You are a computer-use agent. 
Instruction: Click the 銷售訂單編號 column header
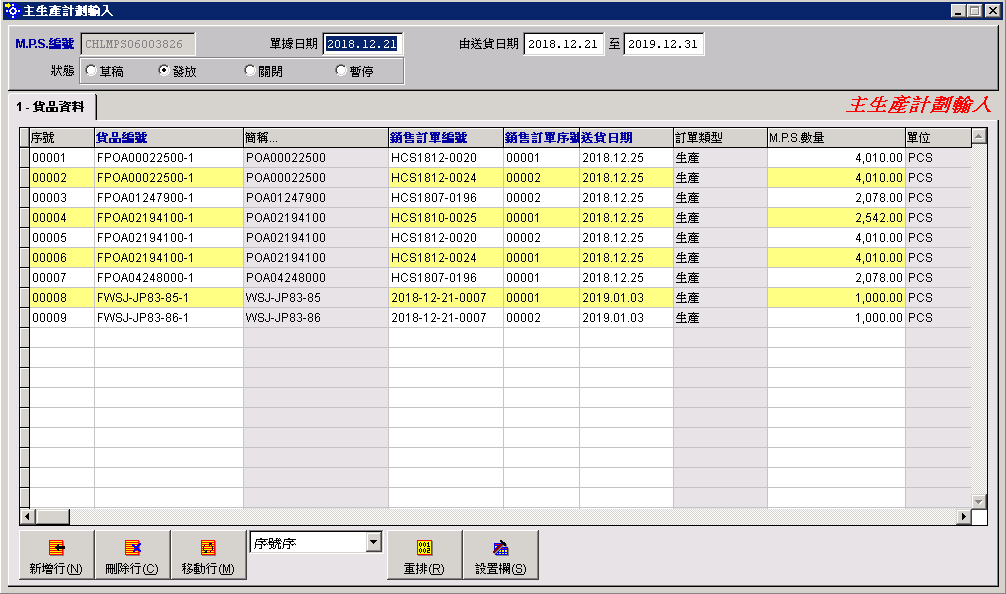[x=446, y=137]
